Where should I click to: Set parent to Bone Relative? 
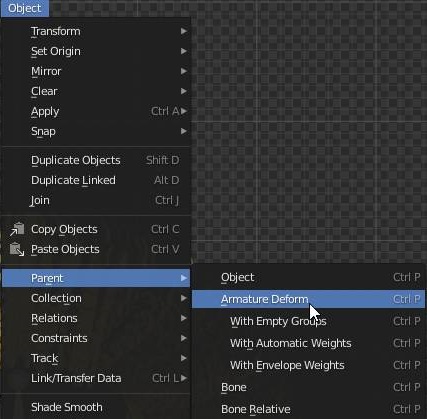click(308, 409)
